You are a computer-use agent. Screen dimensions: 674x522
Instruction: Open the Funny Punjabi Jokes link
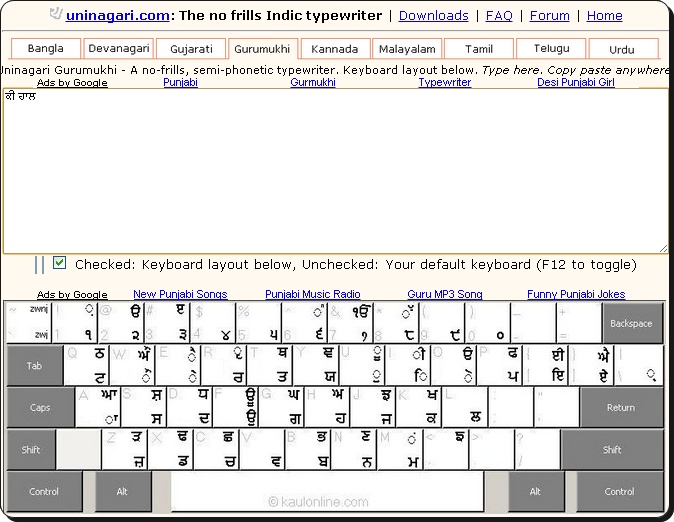(576, 294)
